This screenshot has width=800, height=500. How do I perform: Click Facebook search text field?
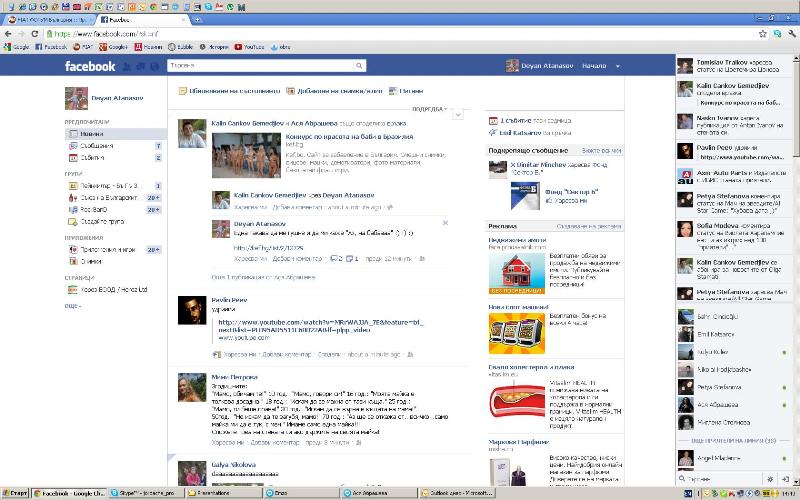coord(261,65)
